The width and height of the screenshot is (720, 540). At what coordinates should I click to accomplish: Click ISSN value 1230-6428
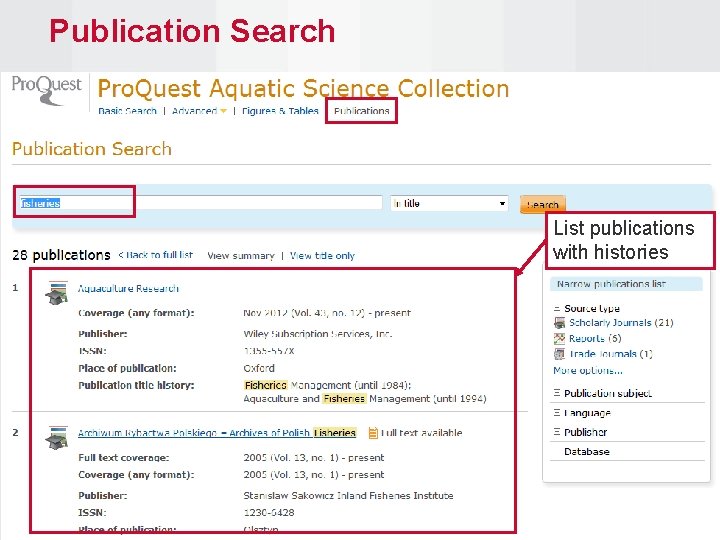(269, 512)
